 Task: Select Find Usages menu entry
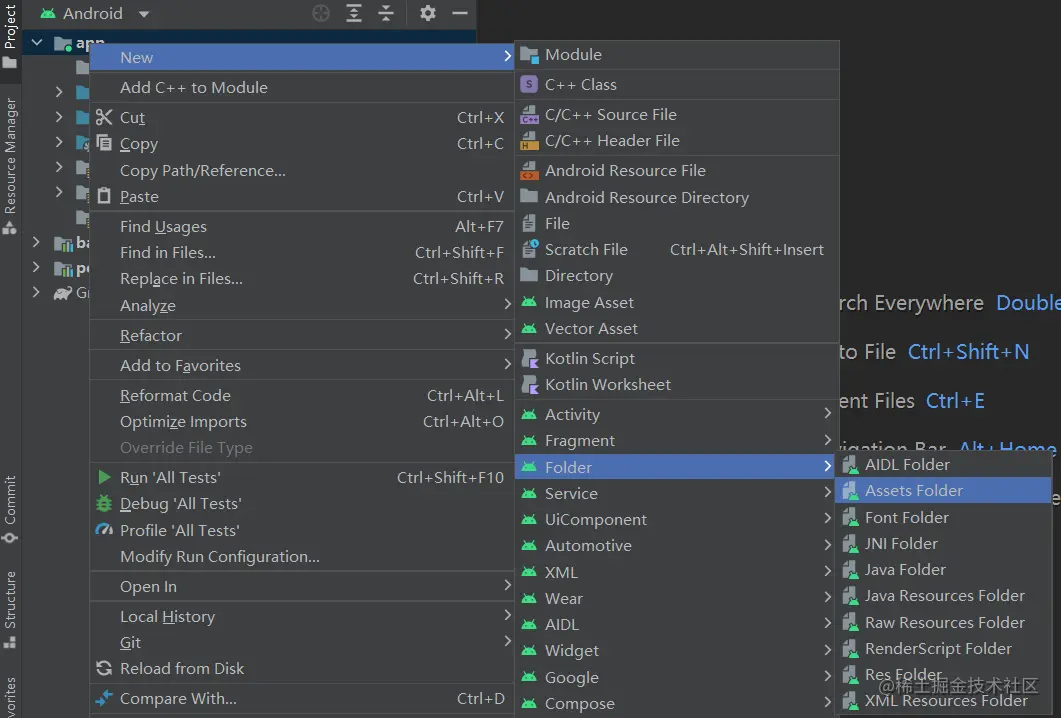(x=302, y=226)
